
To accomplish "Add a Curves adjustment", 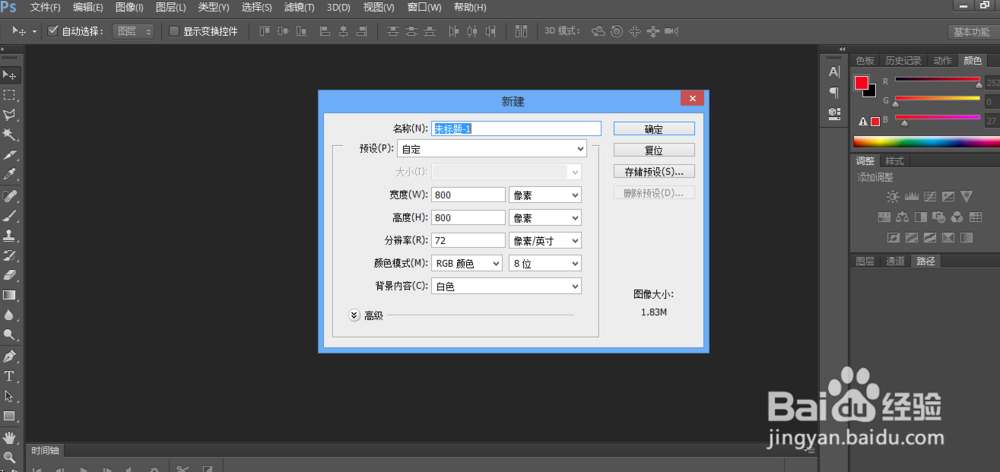I will [x=930, y=196].
